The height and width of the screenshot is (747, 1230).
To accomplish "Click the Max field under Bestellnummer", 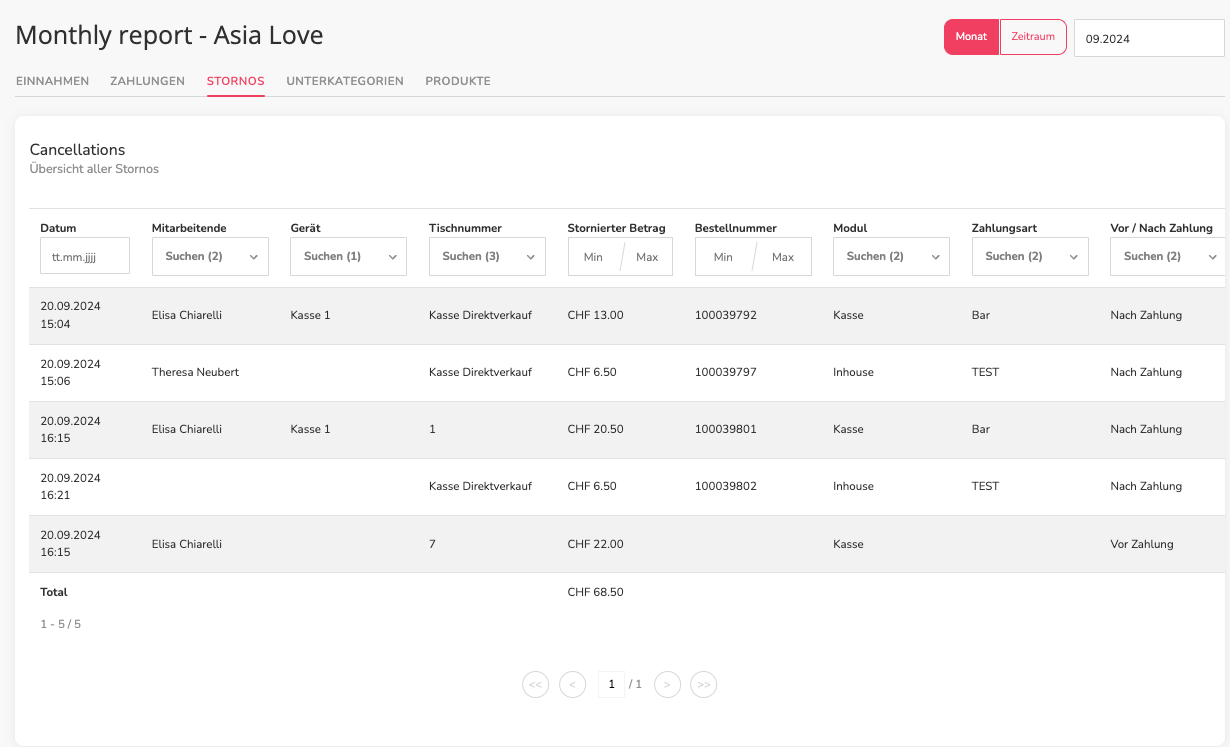I will click(783, 257).
